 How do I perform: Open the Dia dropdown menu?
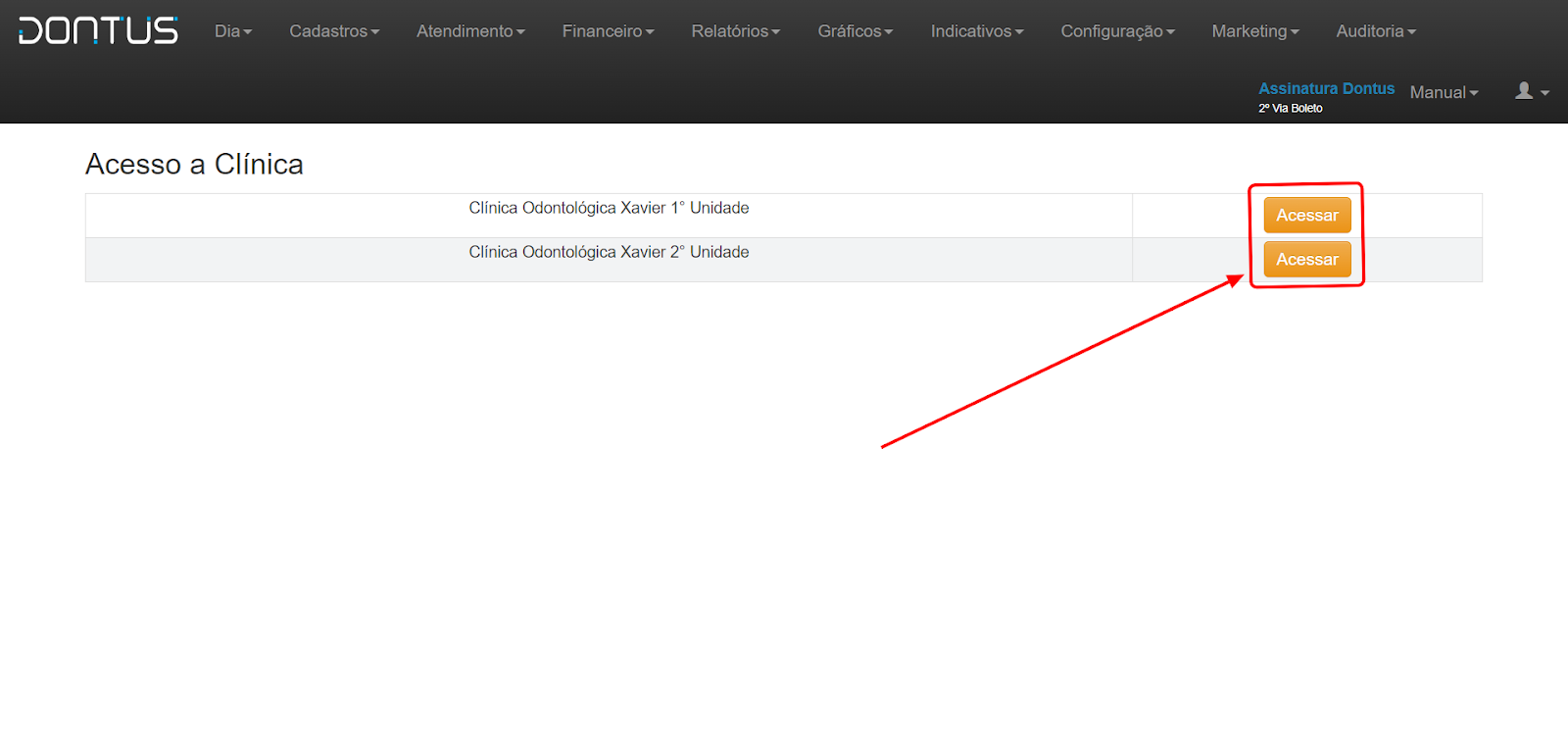tap(233, 31)
